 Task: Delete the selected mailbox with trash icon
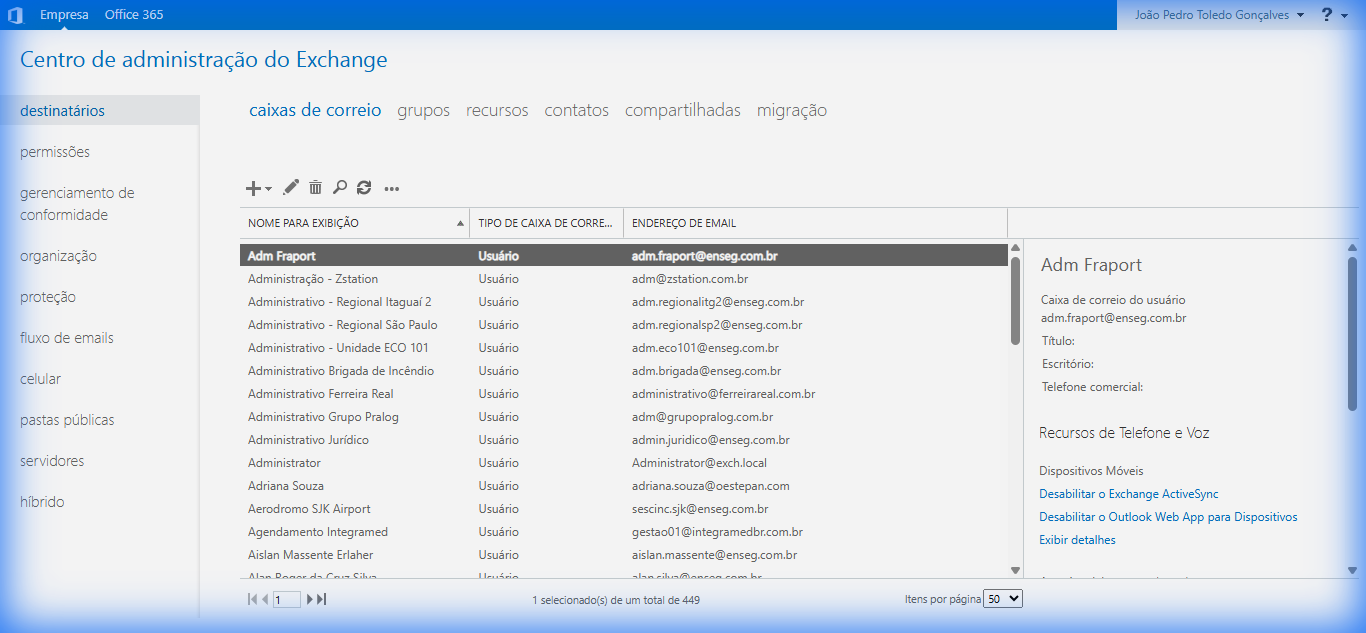[315, 187]
